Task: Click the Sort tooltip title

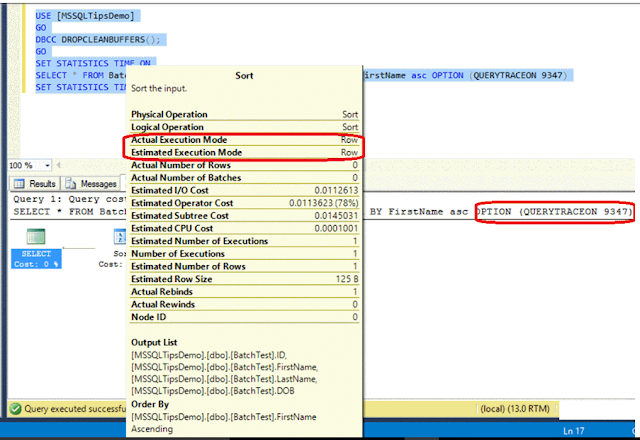Action: 244,76
